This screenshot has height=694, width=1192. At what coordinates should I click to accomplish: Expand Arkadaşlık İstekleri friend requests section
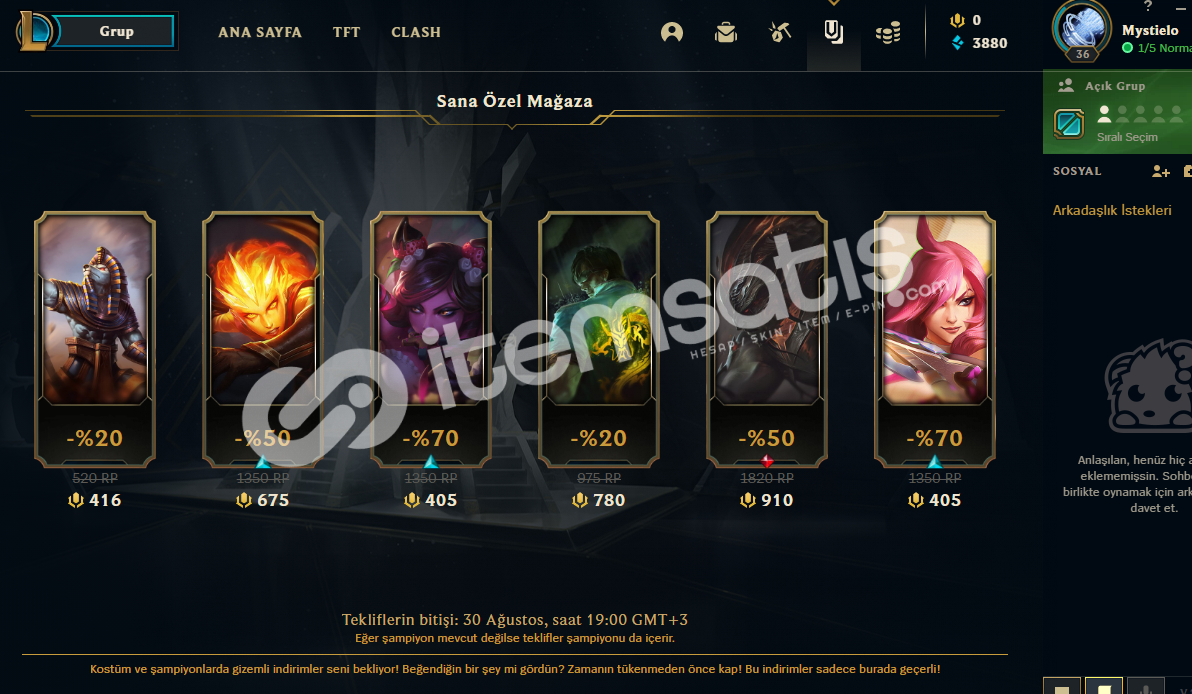coord(1111,211)
